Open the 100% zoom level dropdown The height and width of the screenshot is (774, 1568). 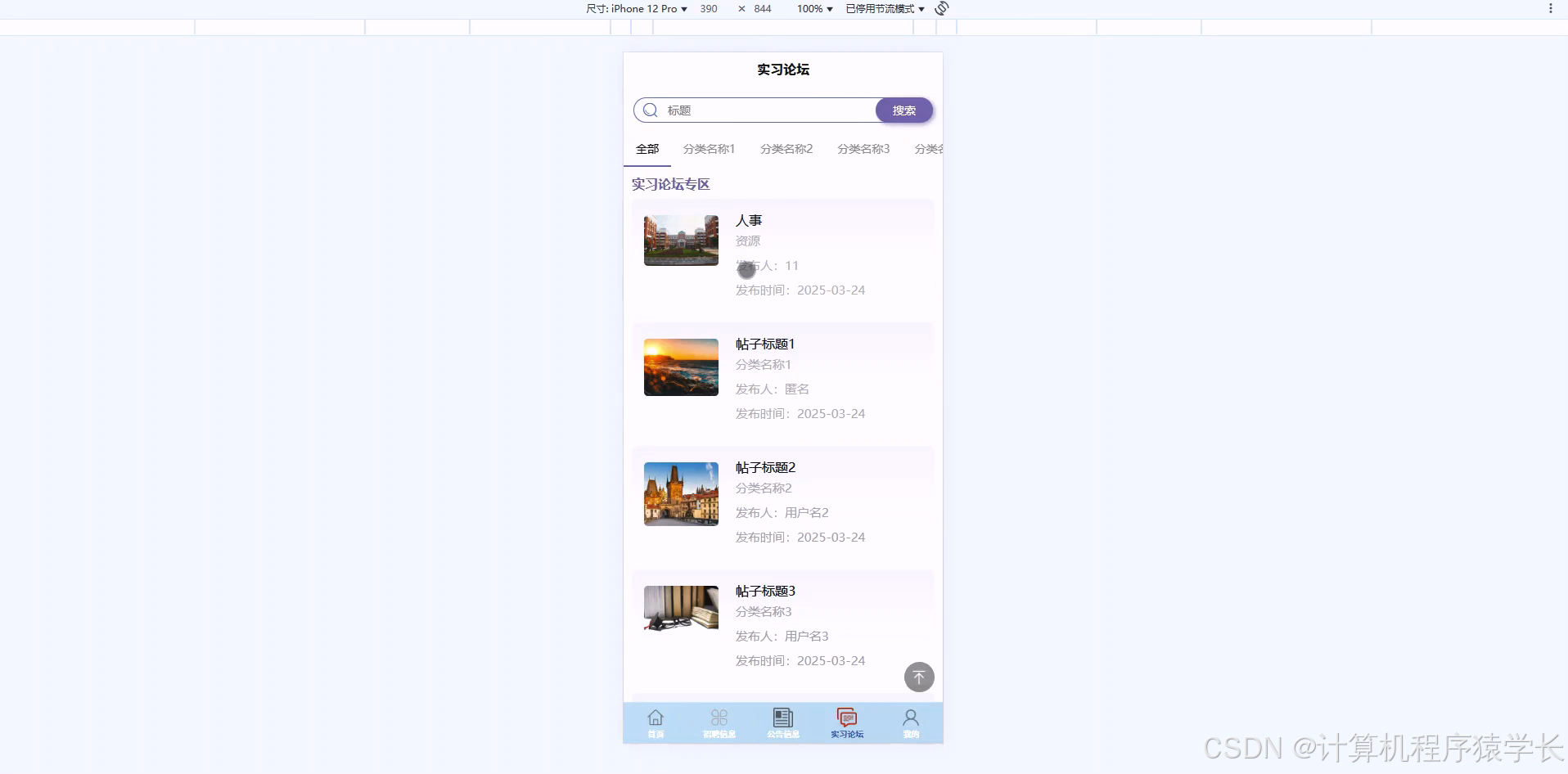click(812, 9)
